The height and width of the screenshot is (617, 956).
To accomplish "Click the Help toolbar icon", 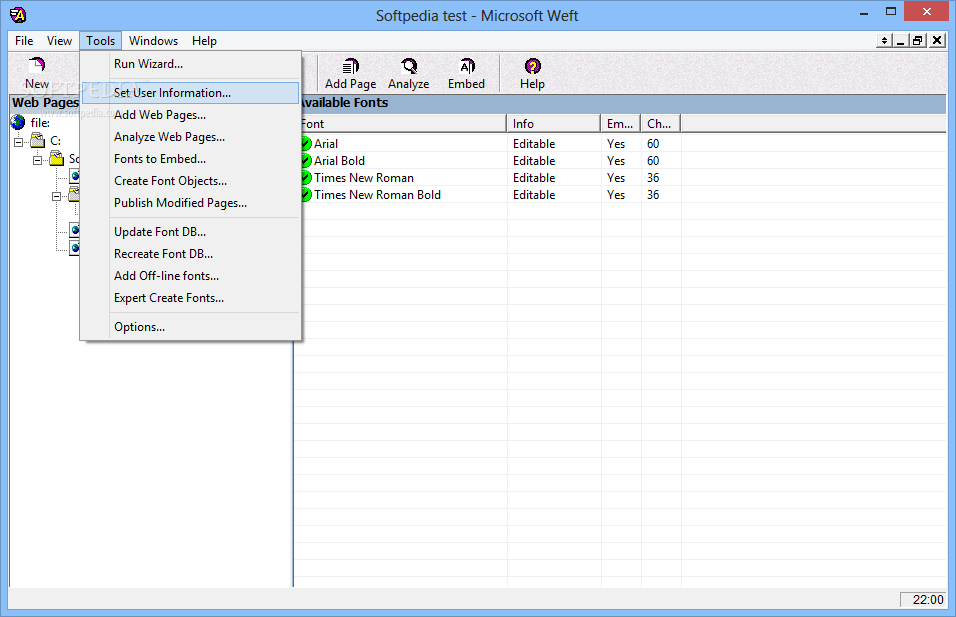I will tap(532, 66).
